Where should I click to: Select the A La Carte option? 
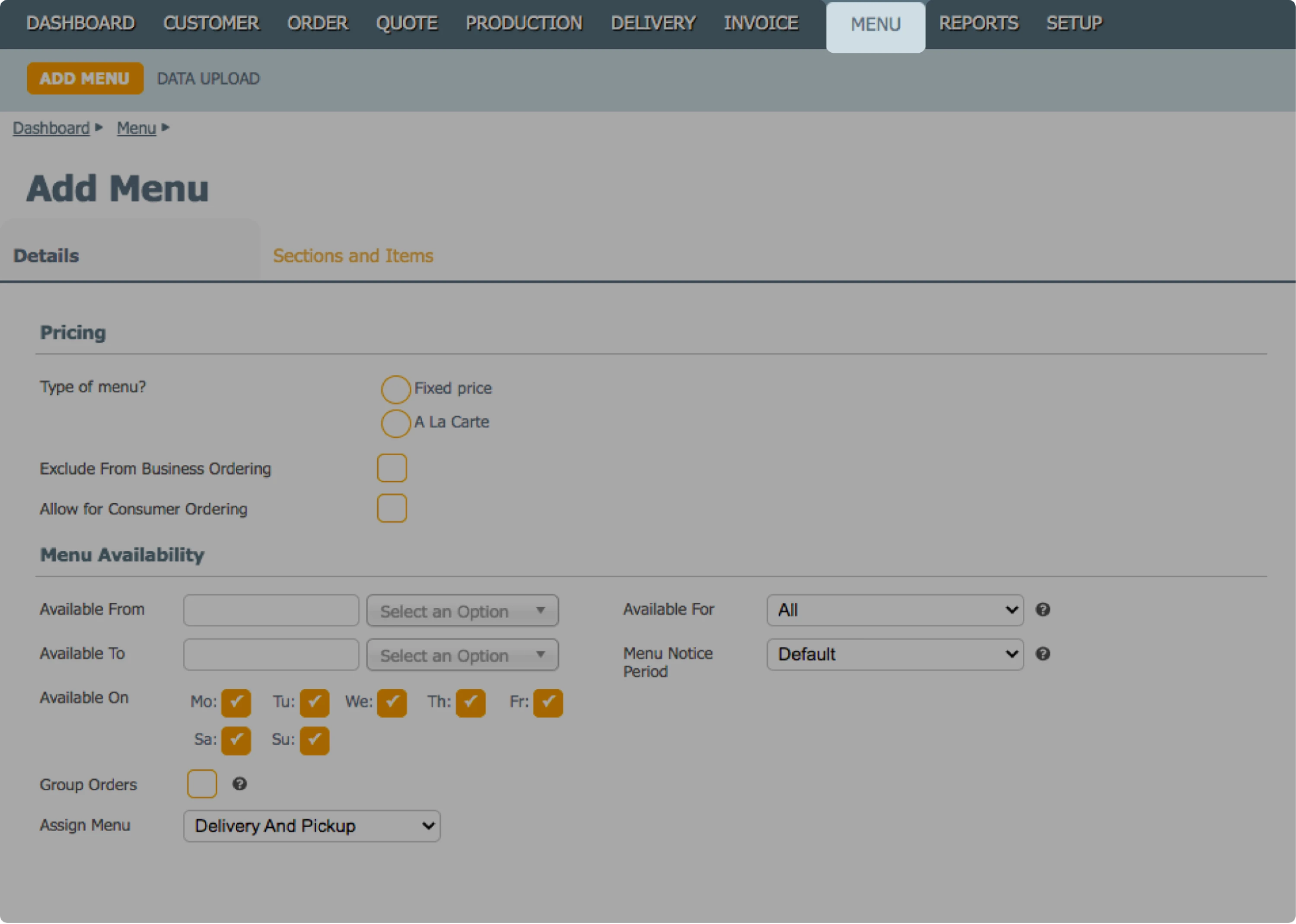click(395, 423)
